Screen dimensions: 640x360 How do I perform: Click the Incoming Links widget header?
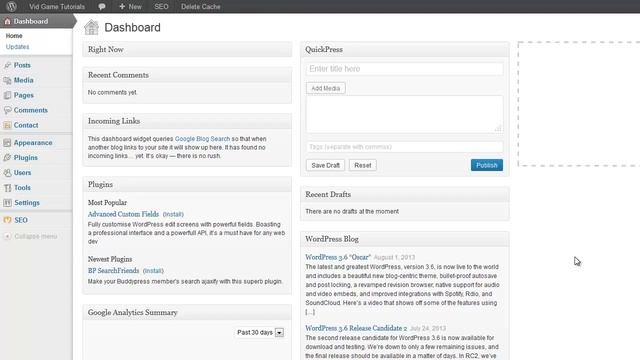tap(187, 121)
